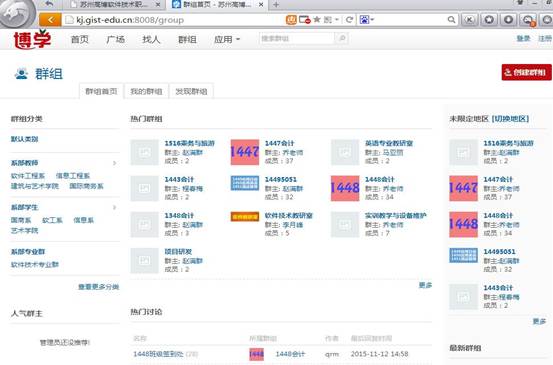
Task: Open the 1447会计 group title in hot groups
Action: pos(279,143)
